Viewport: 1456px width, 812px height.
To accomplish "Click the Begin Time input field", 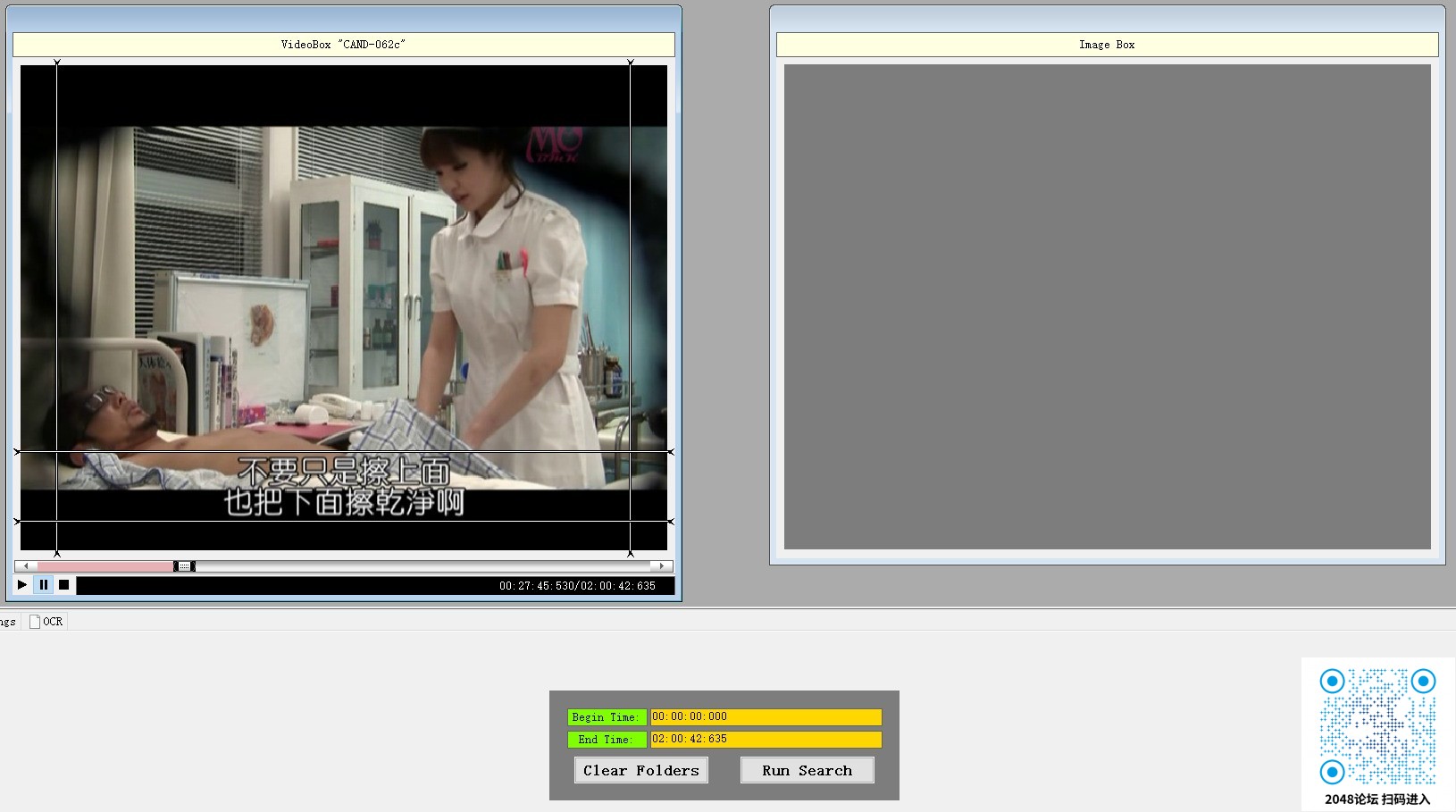I will [x=766, y=716].
